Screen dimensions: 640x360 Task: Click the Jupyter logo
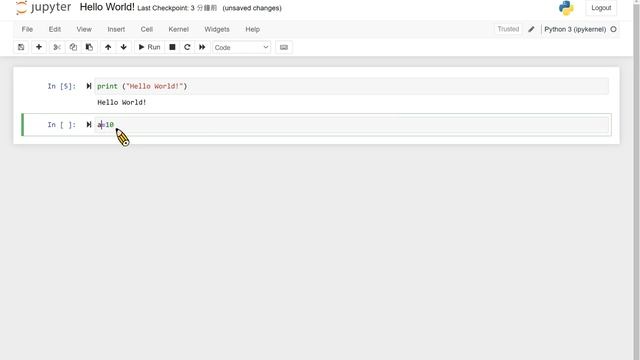point(43,8)
